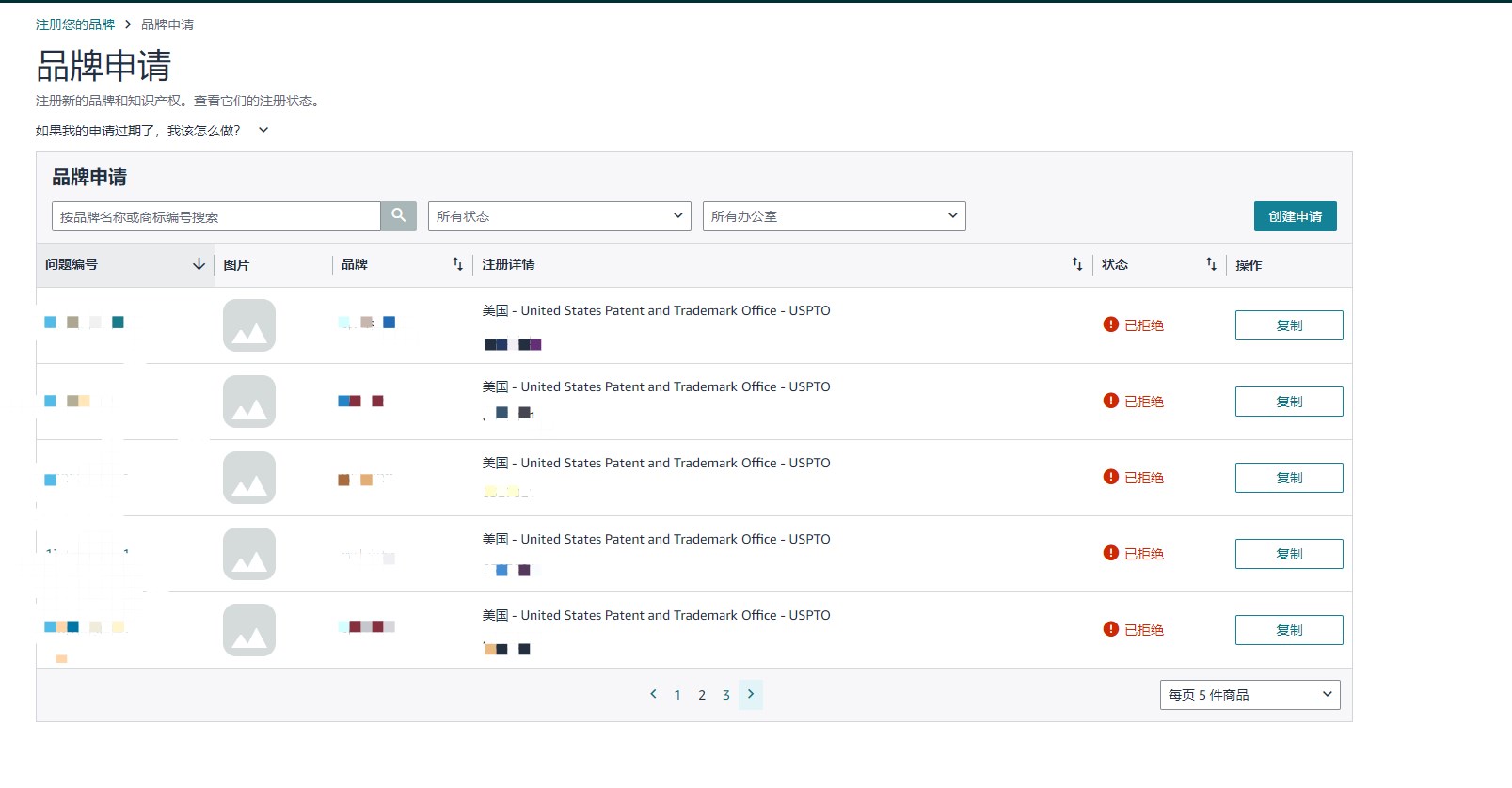Viewport: 1512px width, 788px height.
Task: Expand 如果我的申请过期了 help section
Action: 263,131
